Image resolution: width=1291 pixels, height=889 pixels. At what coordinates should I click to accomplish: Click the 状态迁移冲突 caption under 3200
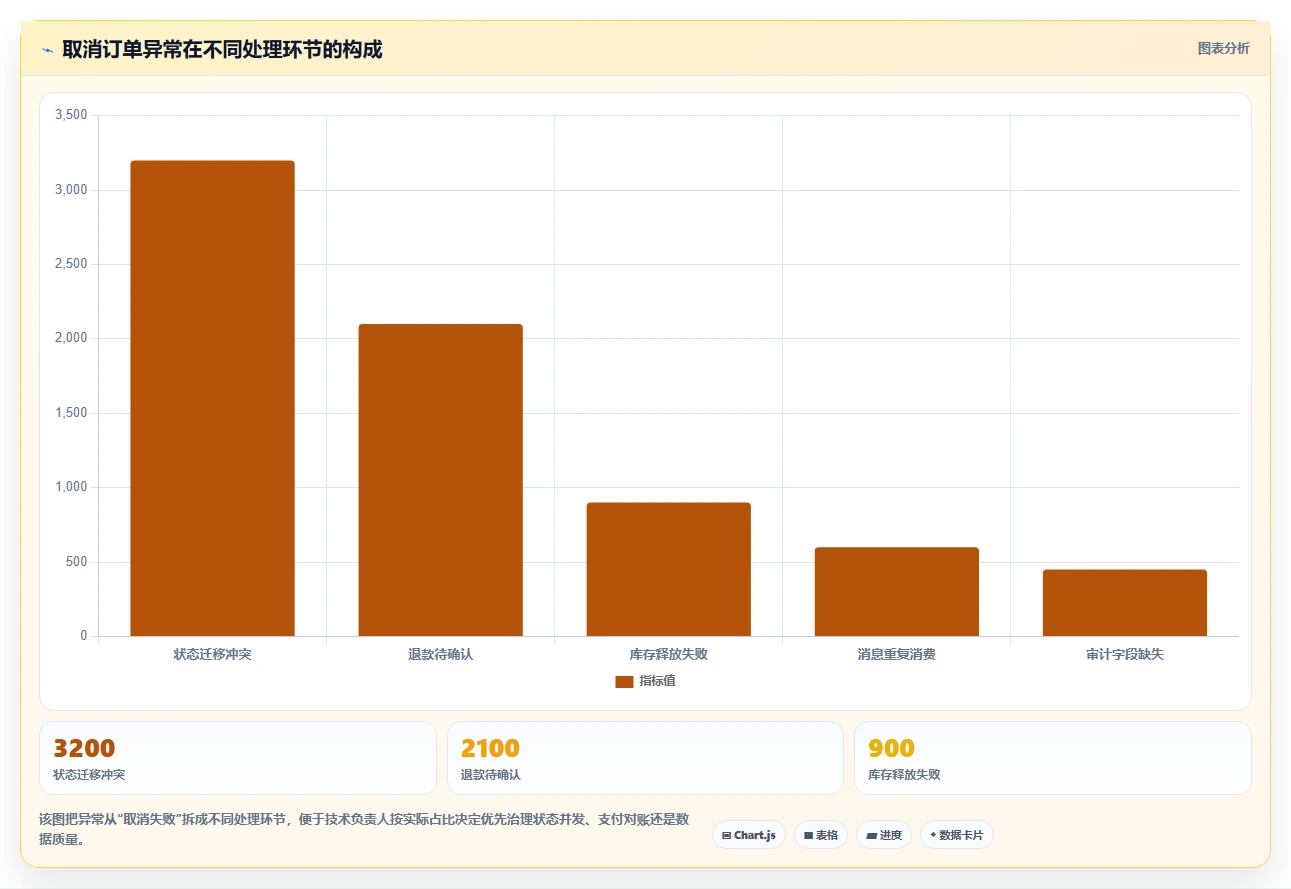pyautogui.click(x=89, y=775)
